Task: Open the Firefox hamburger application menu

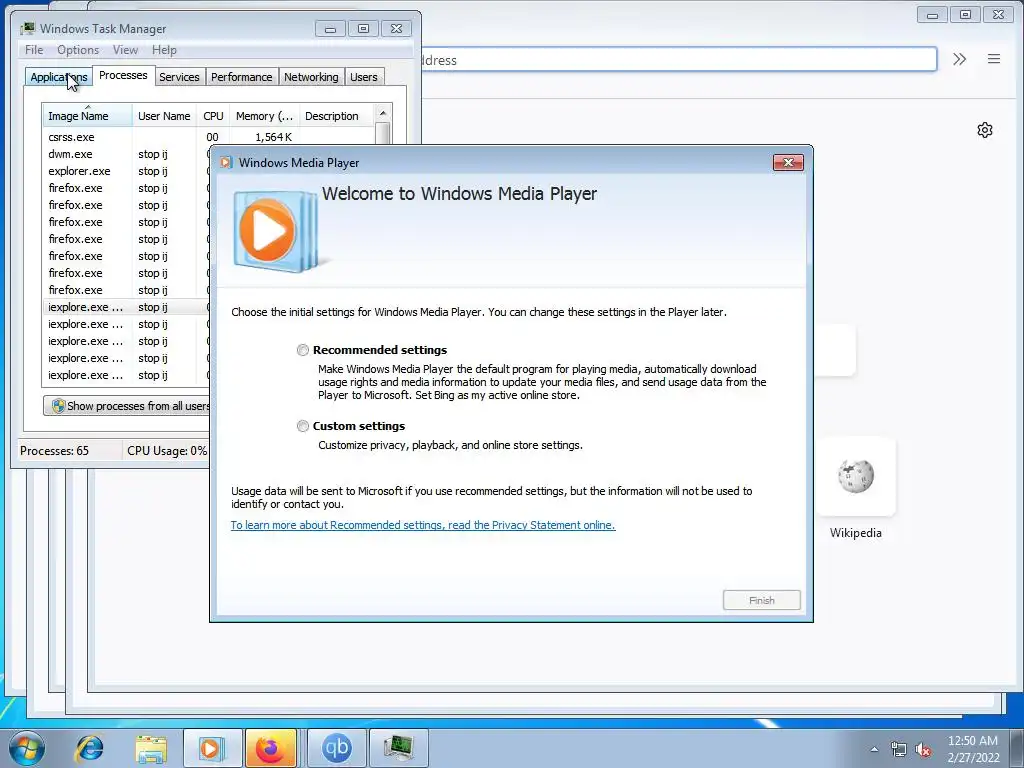Action: (994, 59)
